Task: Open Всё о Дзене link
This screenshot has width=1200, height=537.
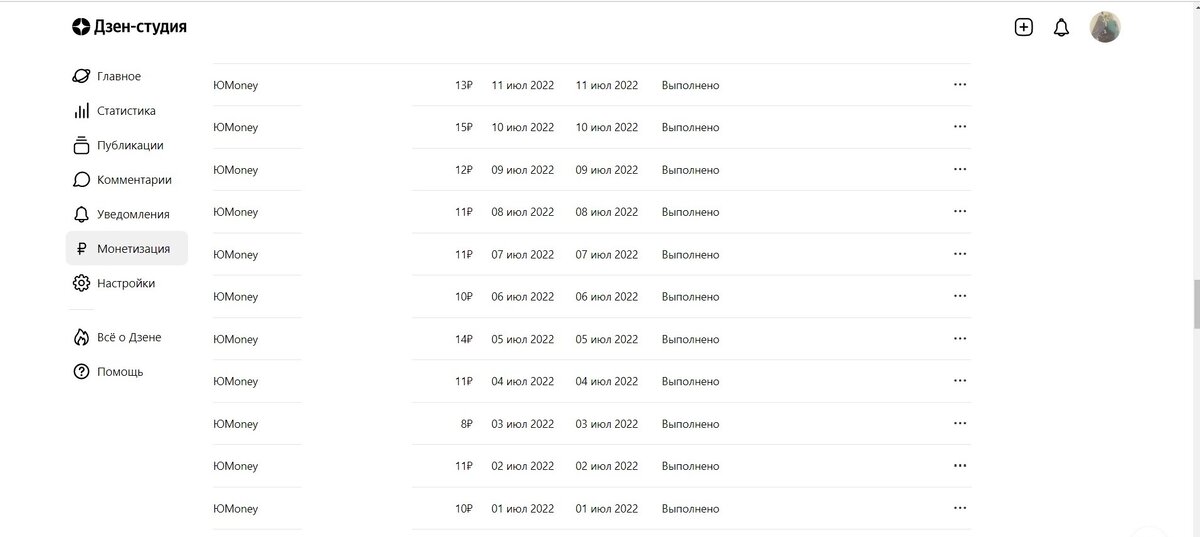Action: pyautogui.click(x=129, y=337)
